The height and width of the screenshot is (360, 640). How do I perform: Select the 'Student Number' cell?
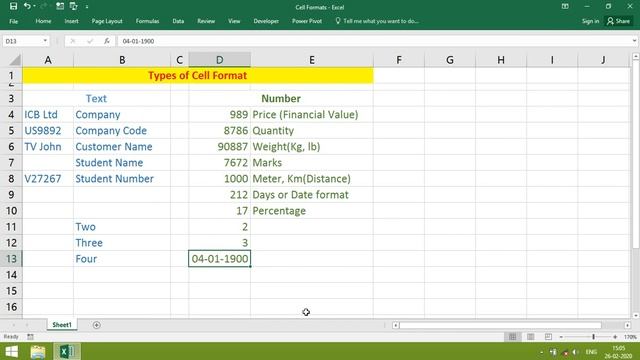pyautogui.click(x=122, y=179)
